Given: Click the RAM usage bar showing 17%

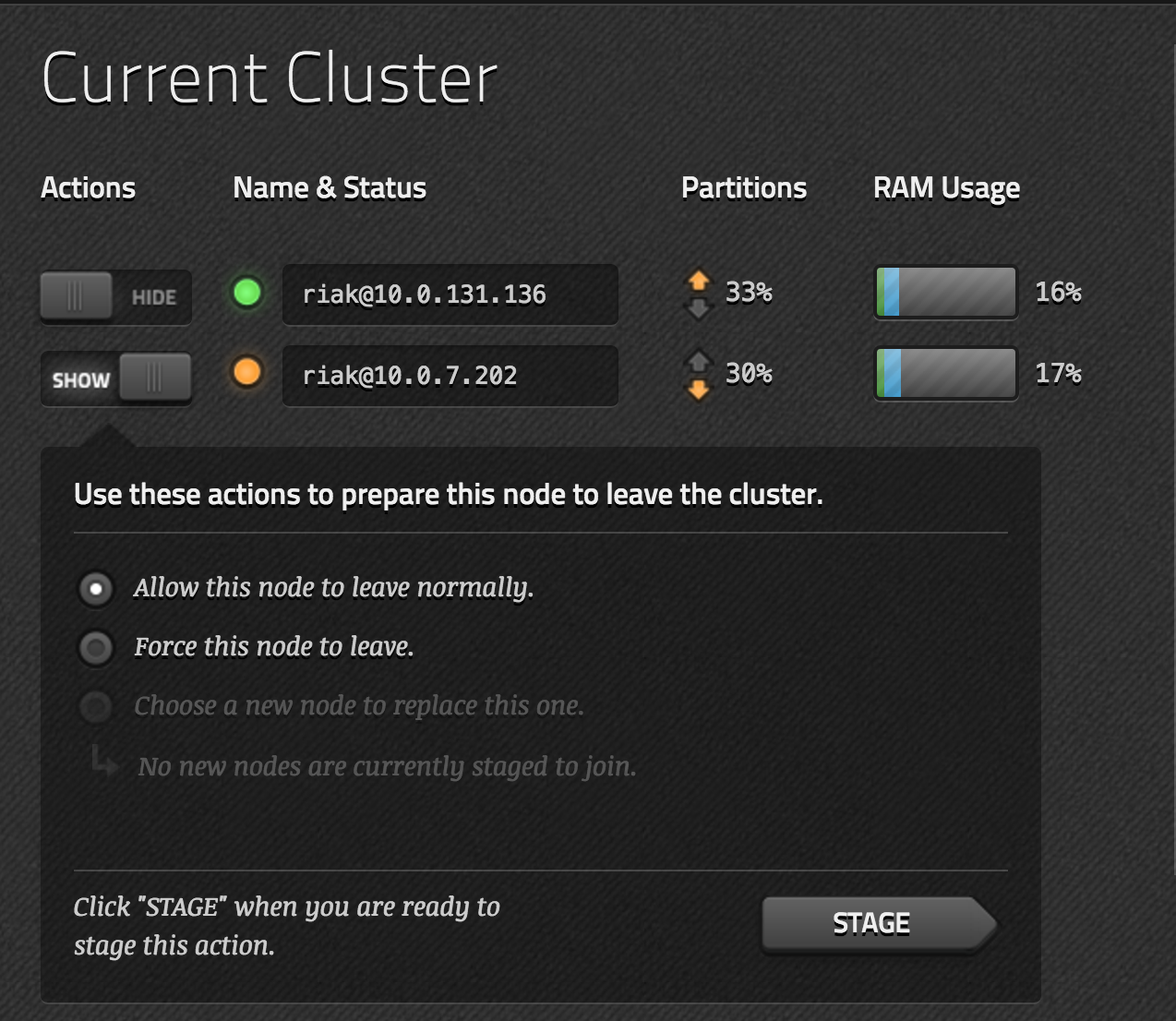Looking at the screenshot, I should coord(945,374).
